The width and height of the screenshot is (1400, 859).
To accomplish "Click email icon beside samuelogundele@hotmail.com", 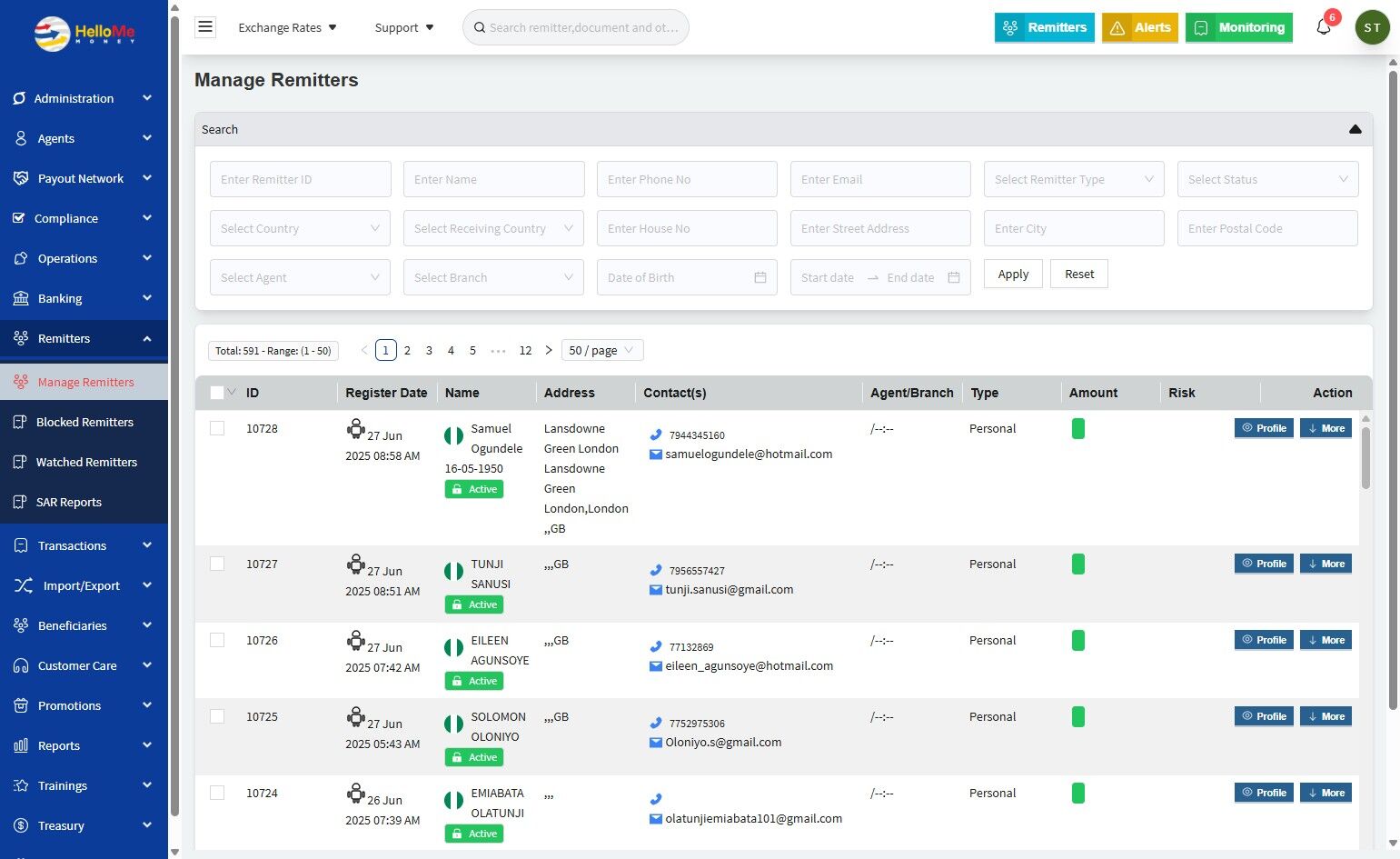I will click(655, 454).
